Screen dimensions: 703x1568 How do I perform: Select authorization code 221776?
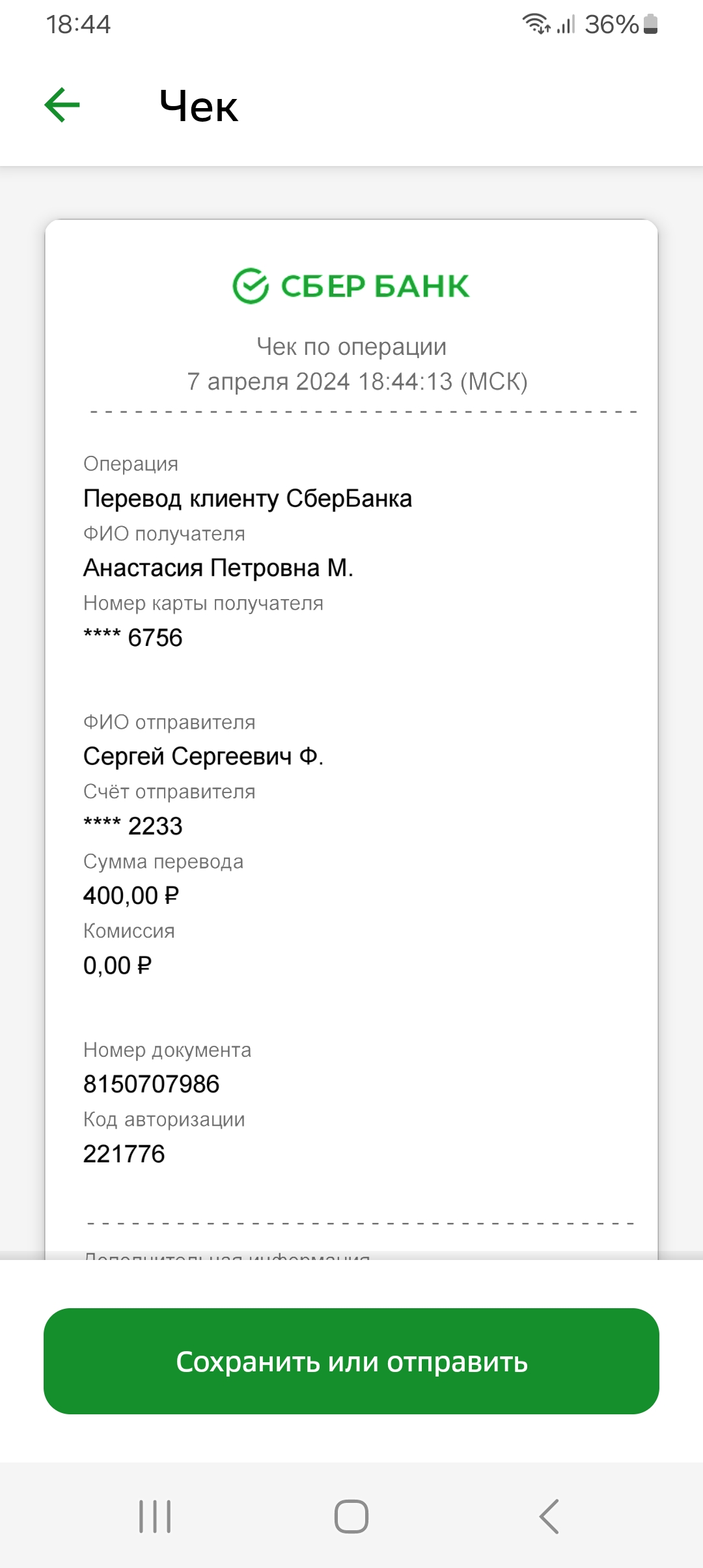click(124, 1154)
